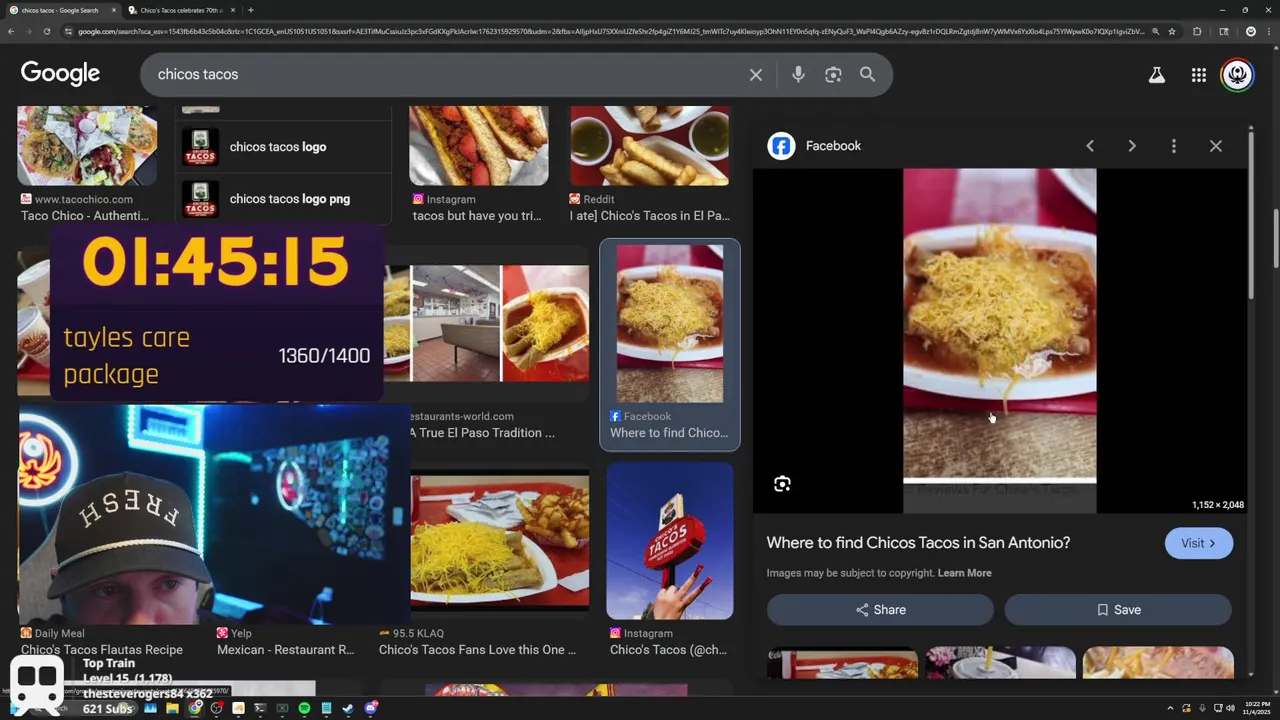Image resolution: width=1280 pixels, height=720 pixels.
Task: Start voice search with the microphone icon
Action: [798, 75]
